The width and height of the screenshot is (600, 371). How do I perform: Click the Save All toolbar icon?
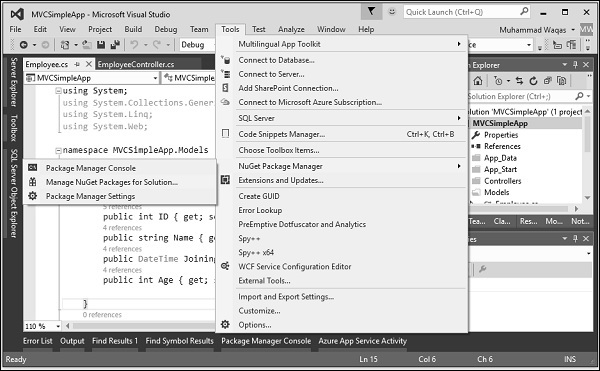[x=115, y=45]
